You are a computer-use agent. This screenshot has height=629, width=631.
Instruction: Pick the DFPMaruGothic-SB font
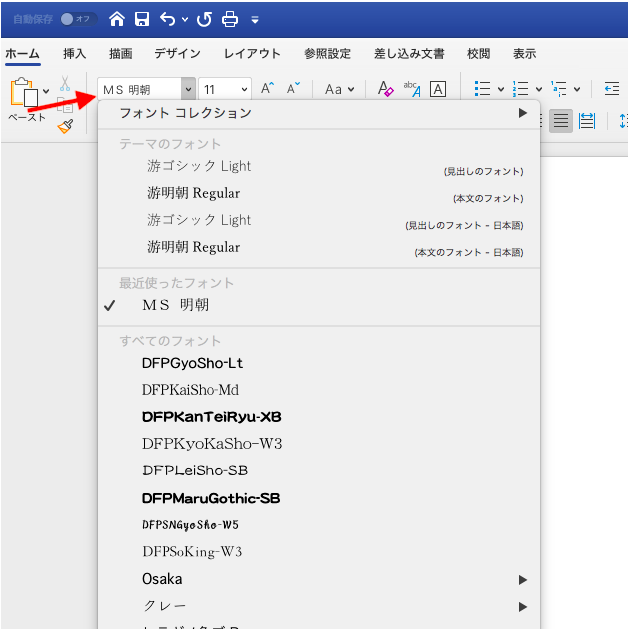tap(319, 498)
